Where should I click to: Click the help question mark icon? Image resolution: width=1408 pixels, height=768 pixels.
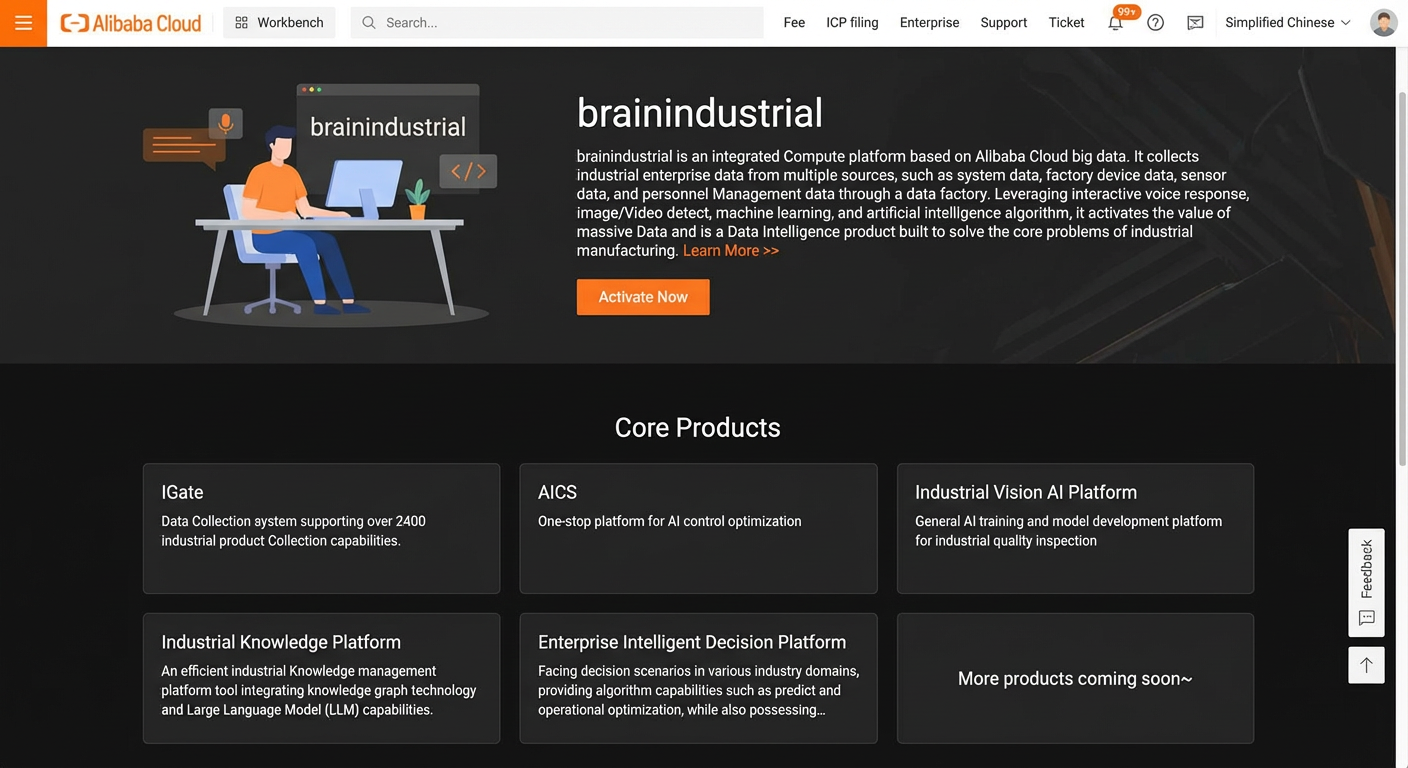tap(1155, 23)
